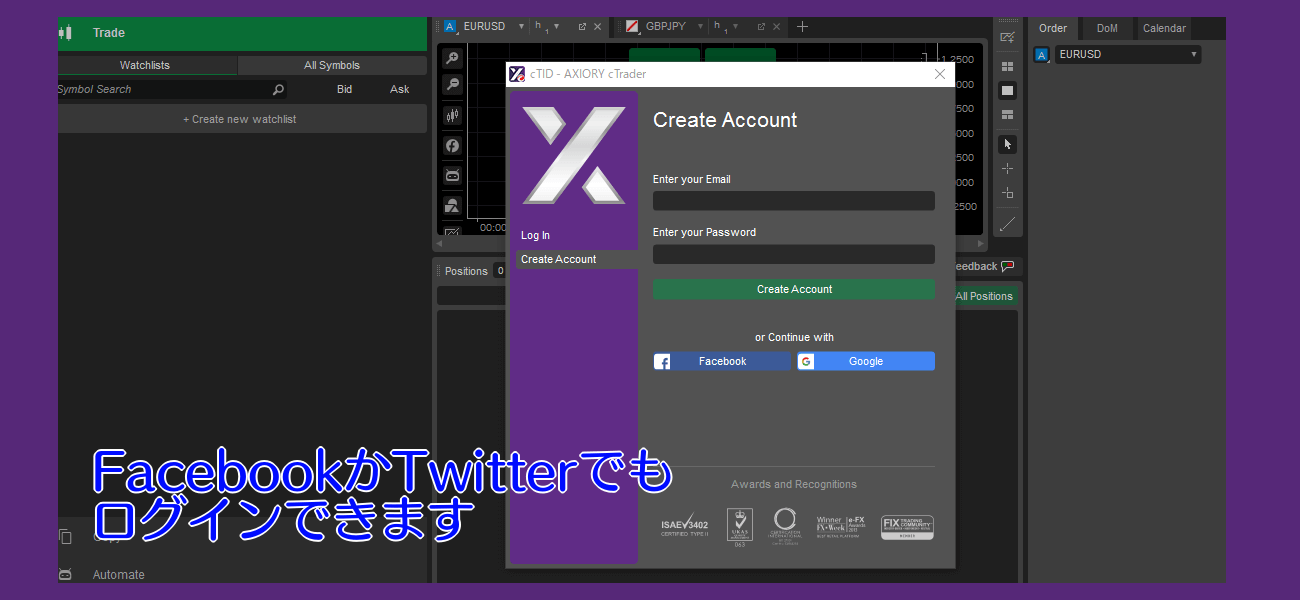
Task: Open the EURUSD symbol dropdown in chart tab
Action: (522, 27)
